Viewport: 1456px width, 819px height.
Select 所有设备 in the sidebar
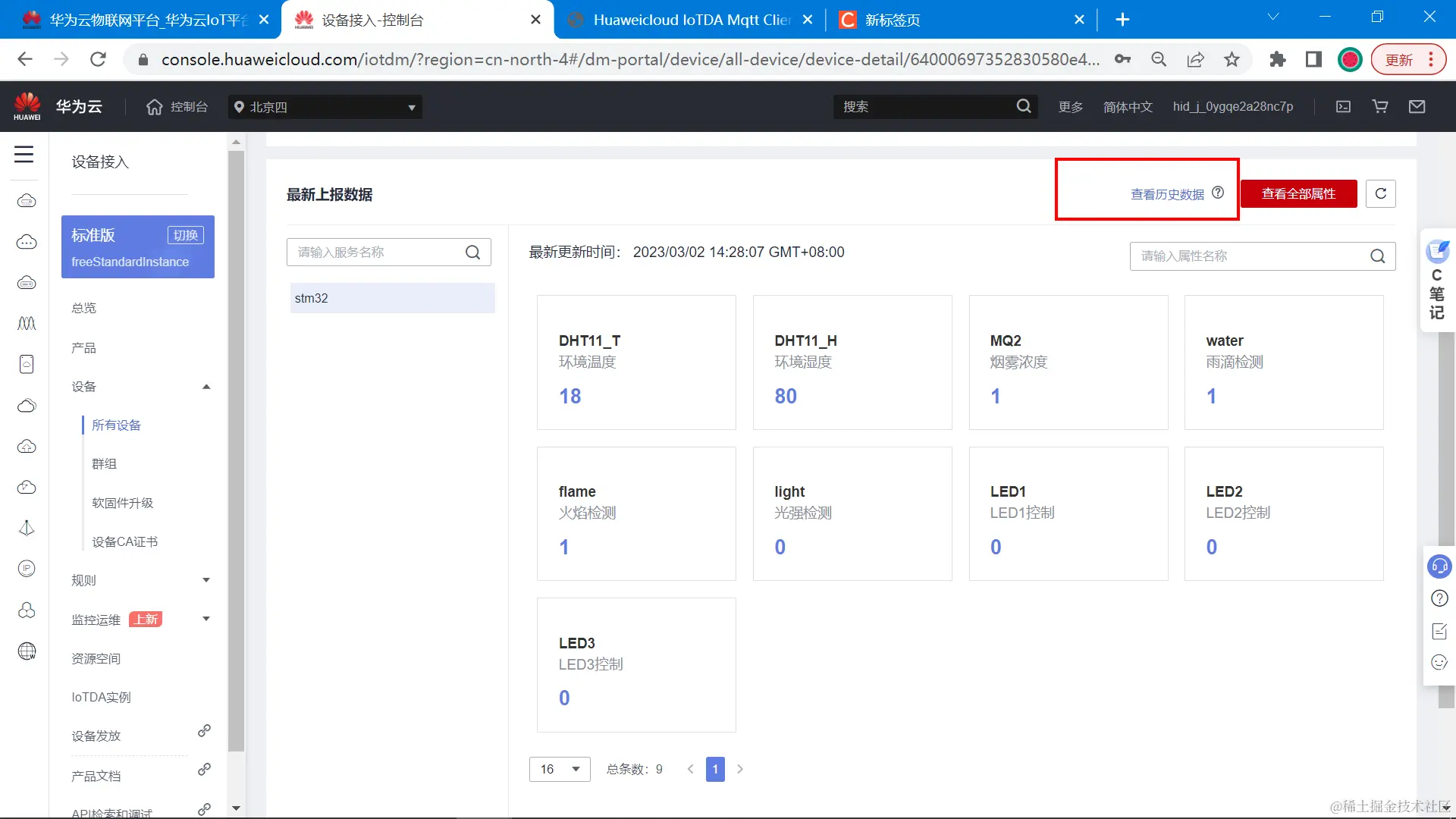tap(116, 425)
